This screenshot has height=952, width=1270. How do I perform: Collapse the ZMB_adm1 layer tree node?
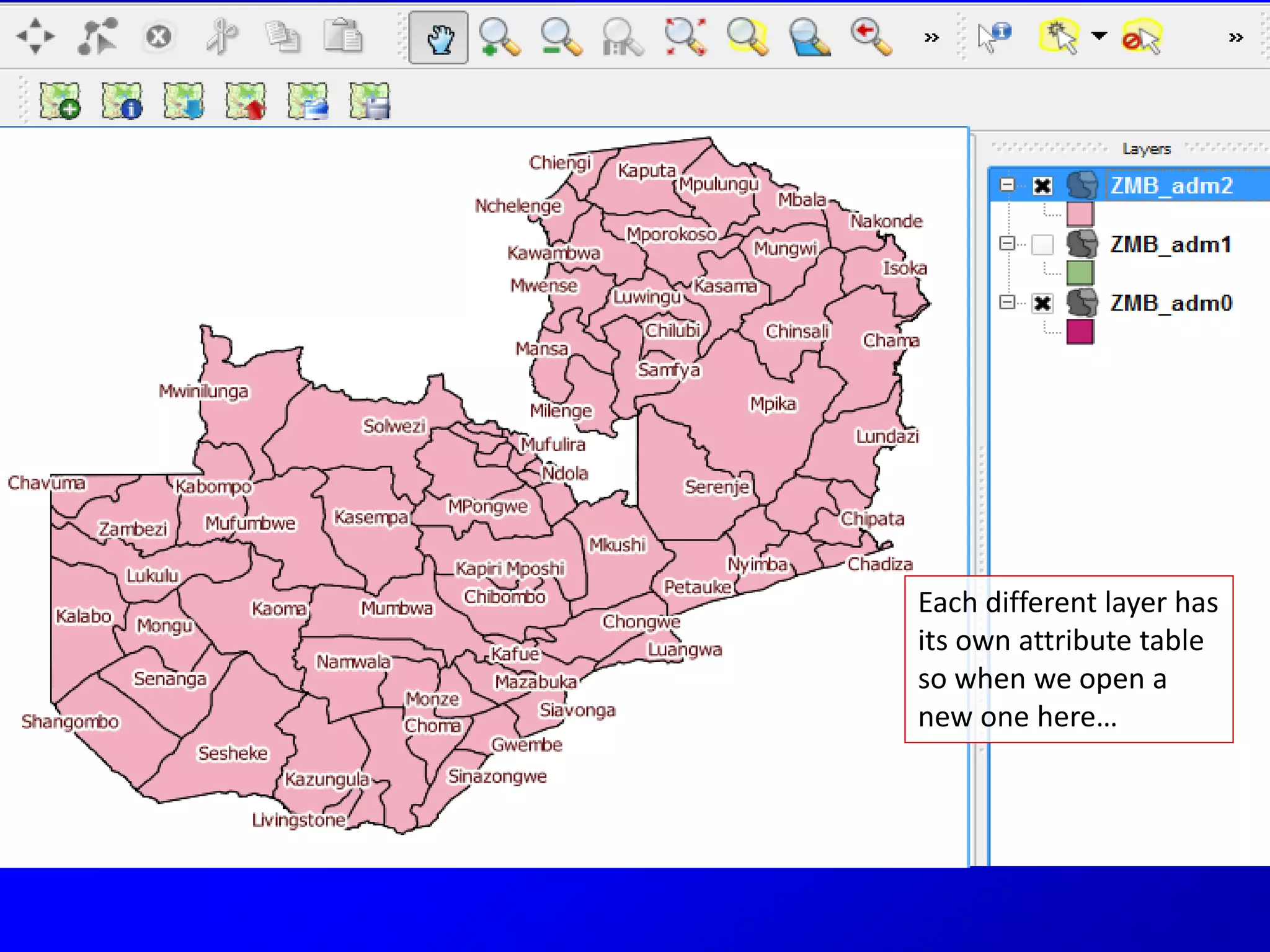pos(1007,243)
